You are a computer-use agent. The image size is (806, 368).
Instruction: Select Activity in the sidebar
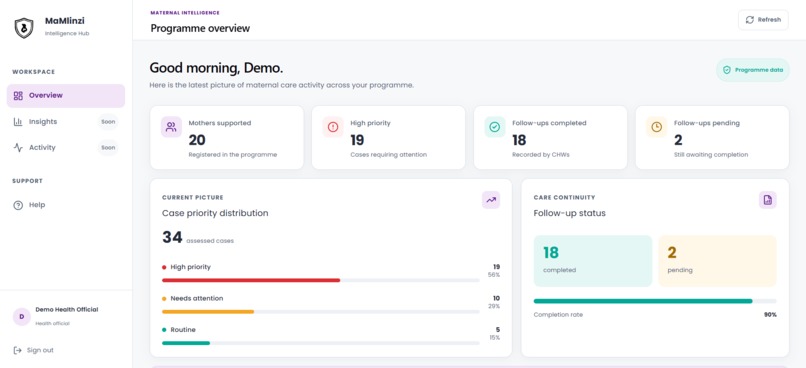[x=66, y=148]
